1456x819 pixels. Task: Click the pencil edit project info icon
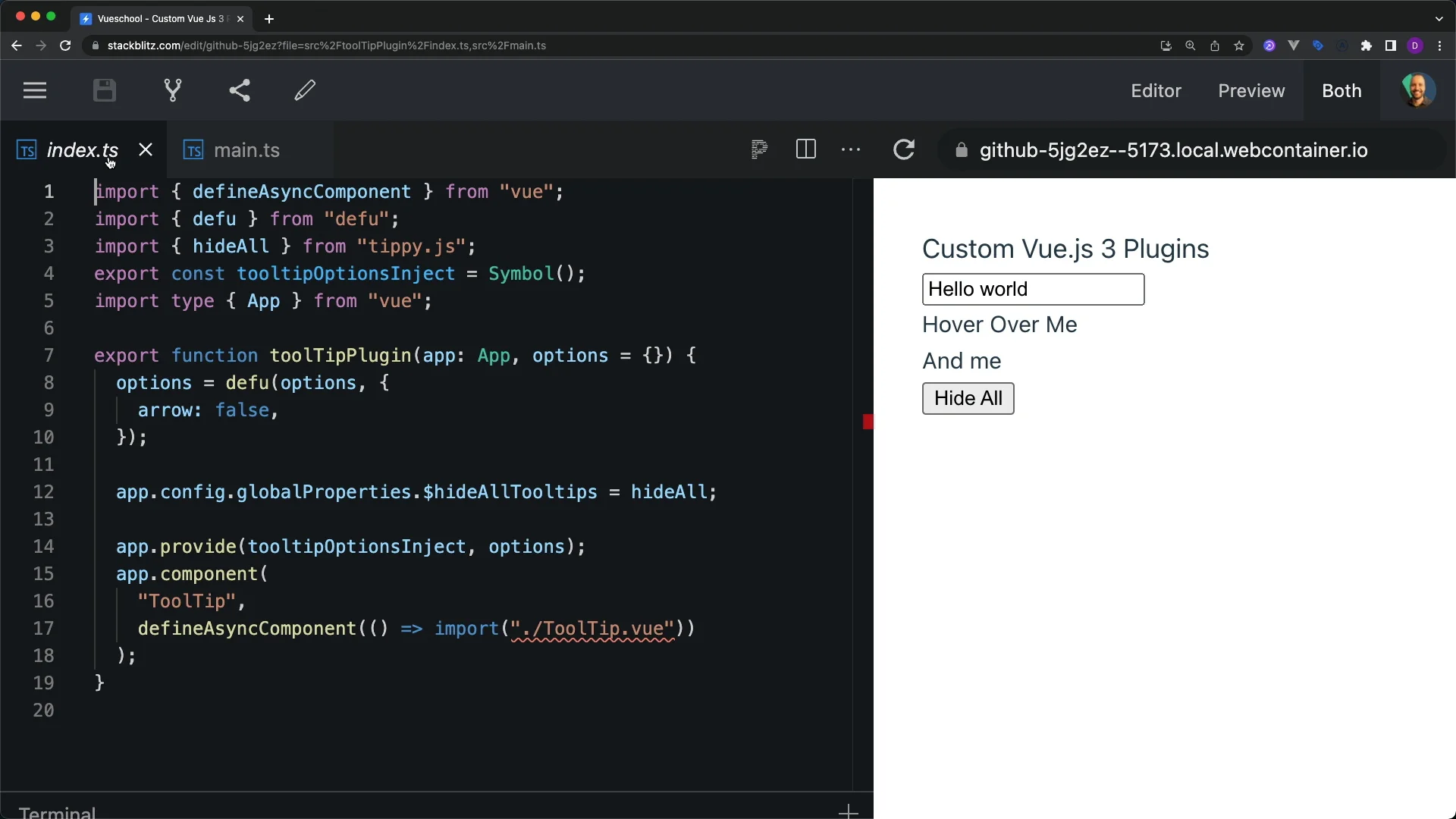[305, 91]
